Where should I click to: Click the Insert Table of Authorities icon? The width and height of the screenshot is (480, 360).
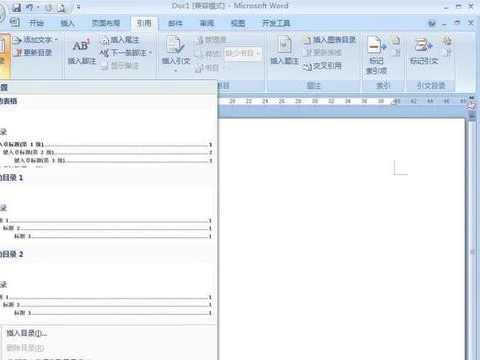(447, 40)
